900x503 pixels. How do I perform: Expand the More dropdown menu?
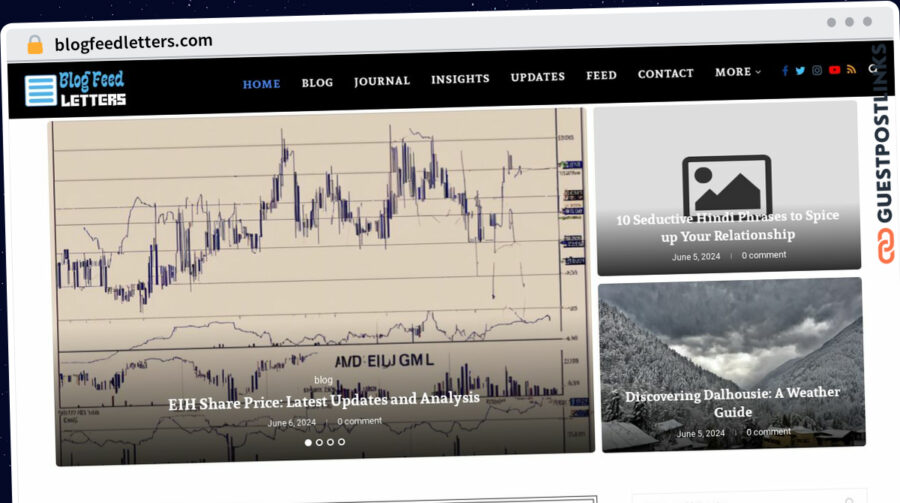[738, 72]
